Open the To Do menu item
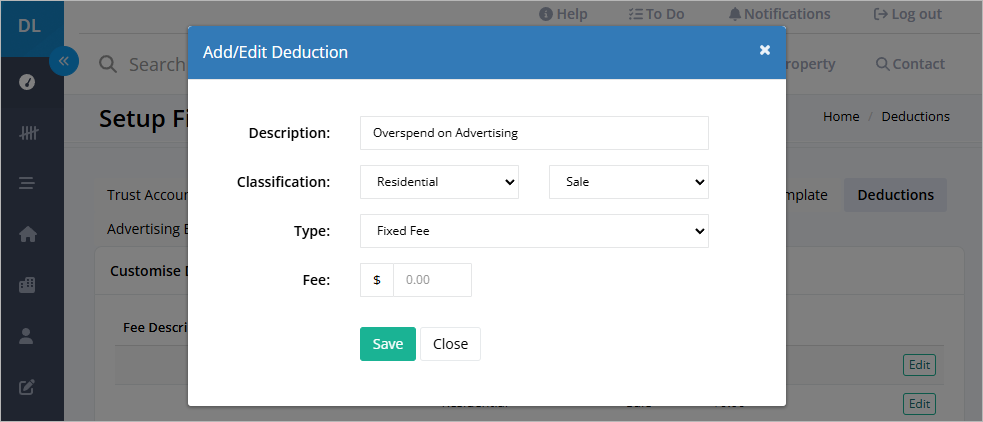 click(x=656, y=14)
